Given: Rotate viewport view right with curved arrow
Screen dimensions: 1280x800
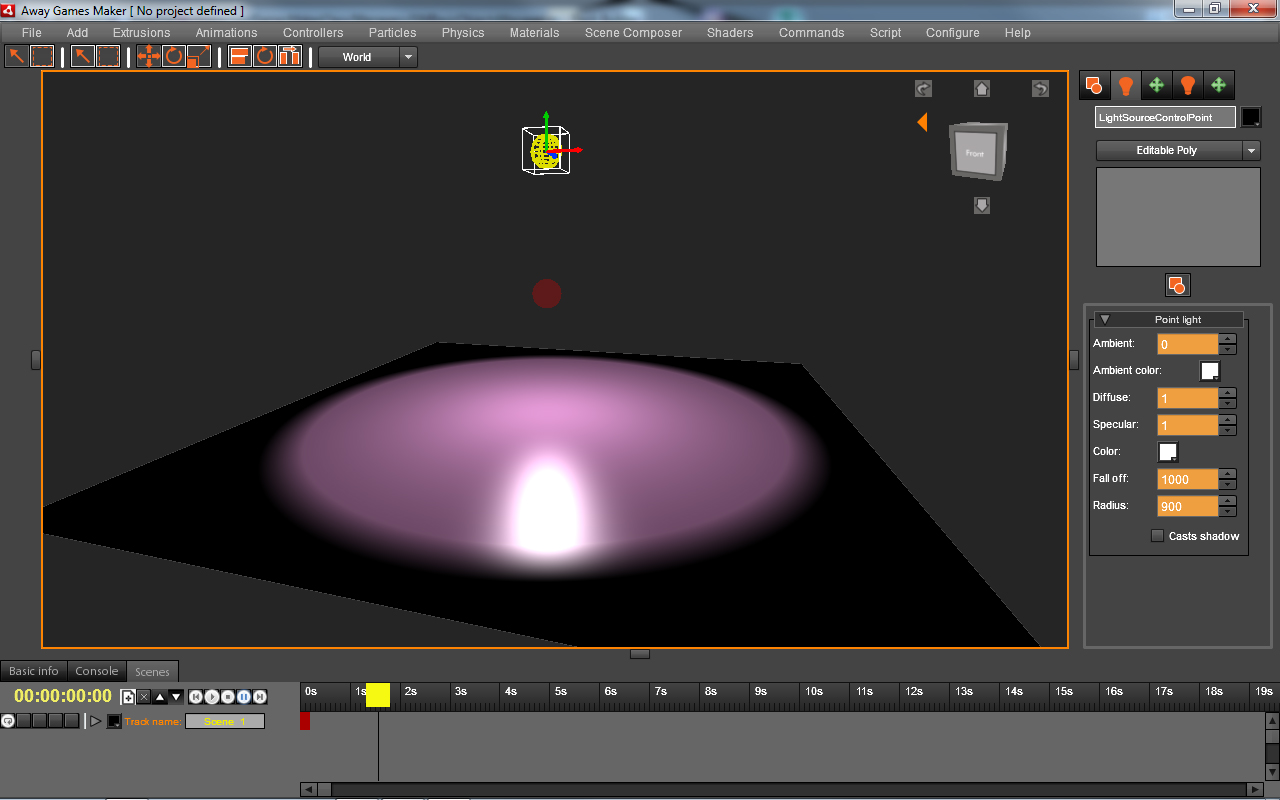Looking at the screenshot, I should [x=1040, y=89].
